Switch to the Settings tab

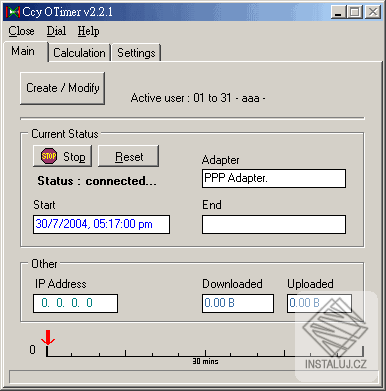[136, 53]
